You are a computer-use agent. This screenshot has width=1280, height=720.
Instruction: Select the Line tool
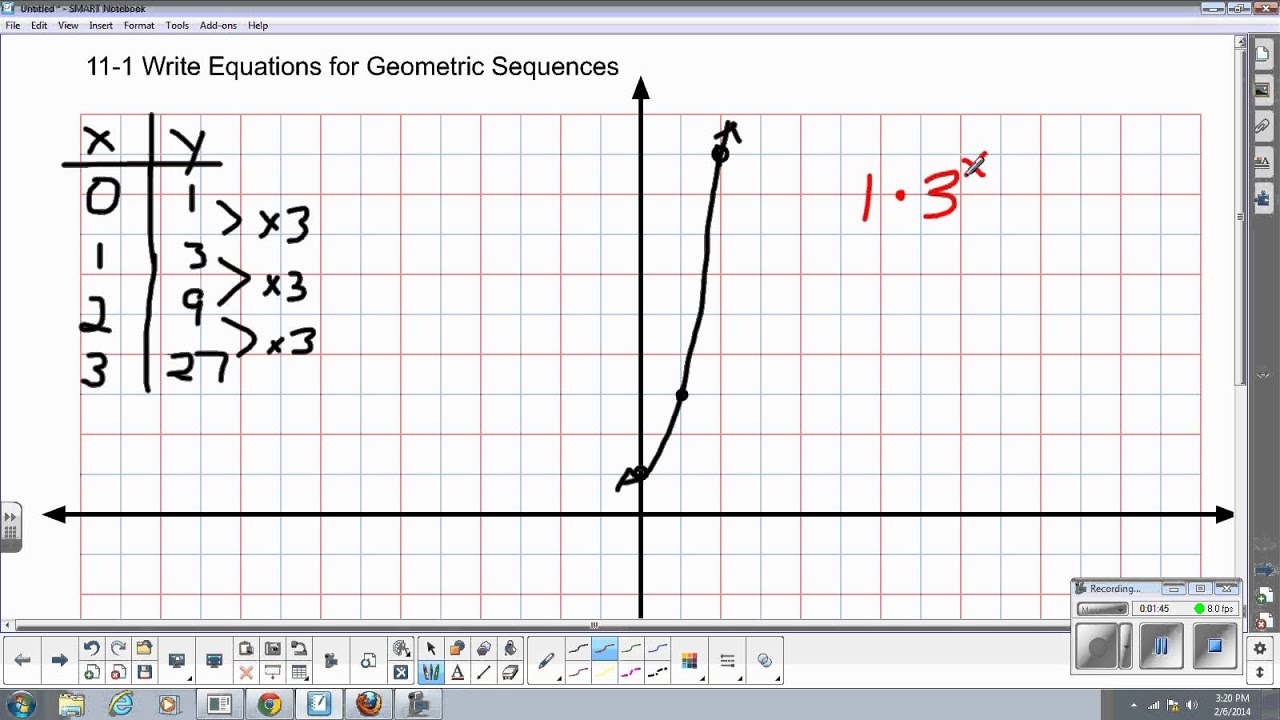484,672
